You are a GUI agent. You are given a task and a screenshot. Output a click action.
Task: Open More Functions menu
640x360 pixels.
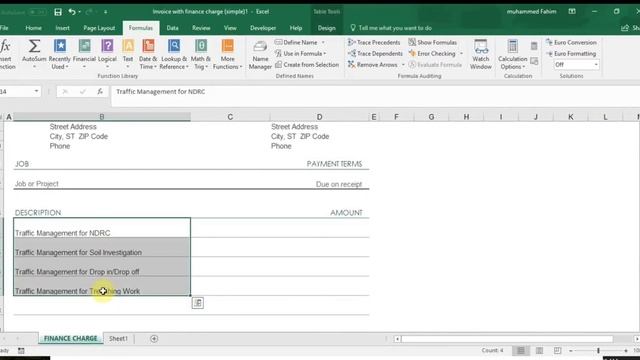227,54
